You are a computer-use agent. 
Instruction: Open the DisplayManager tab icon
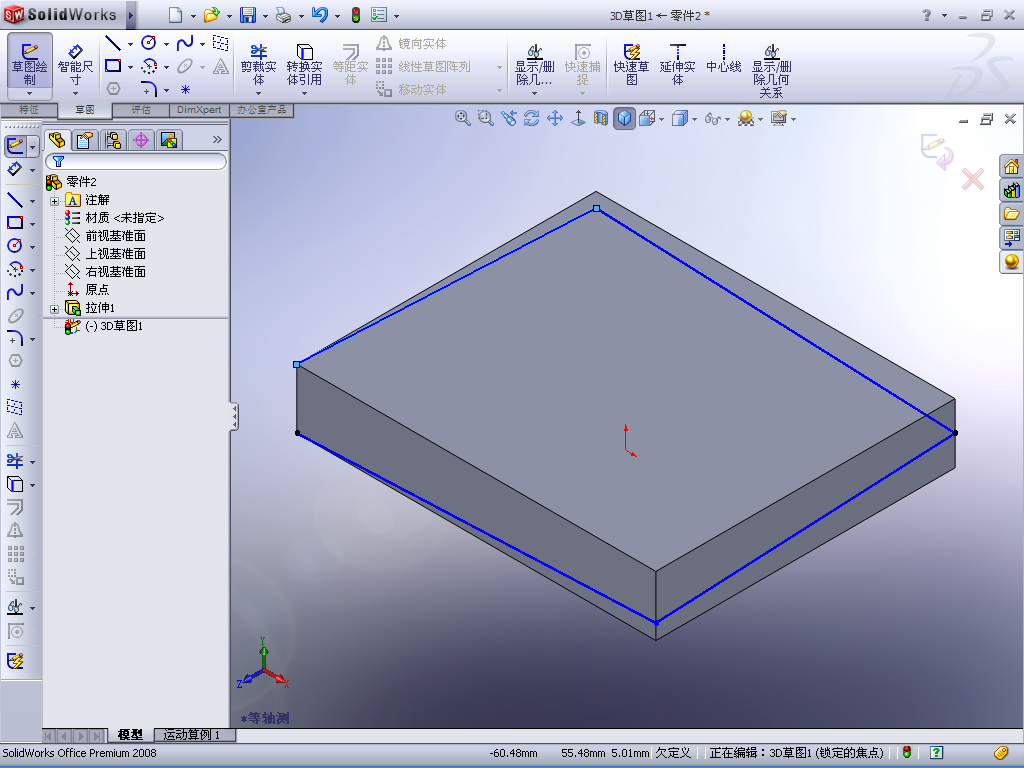pyautogui.click(x=168, y=140)
